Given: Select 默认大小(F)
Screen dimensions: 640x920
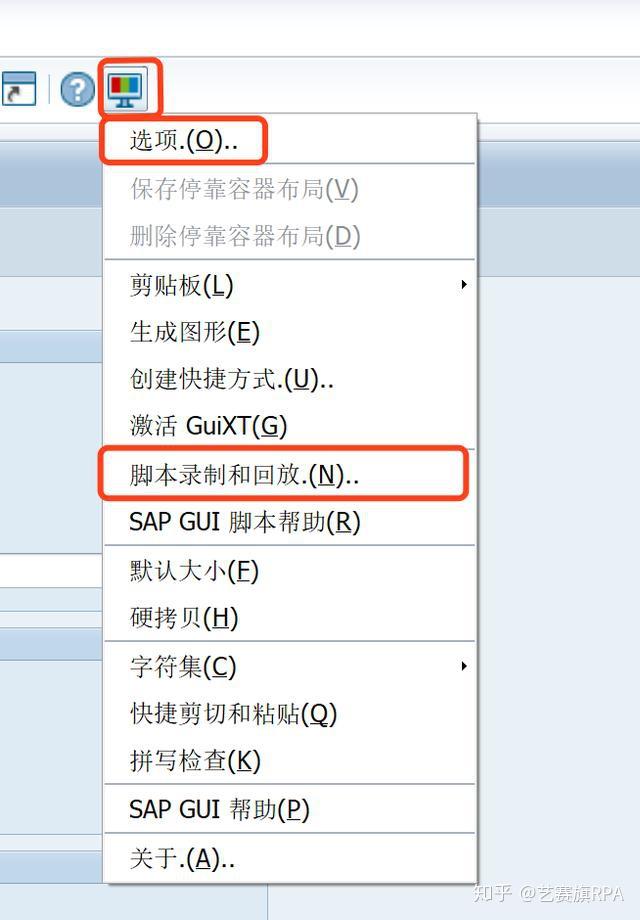Looking at the screenshot, I should tap(290, 570).
